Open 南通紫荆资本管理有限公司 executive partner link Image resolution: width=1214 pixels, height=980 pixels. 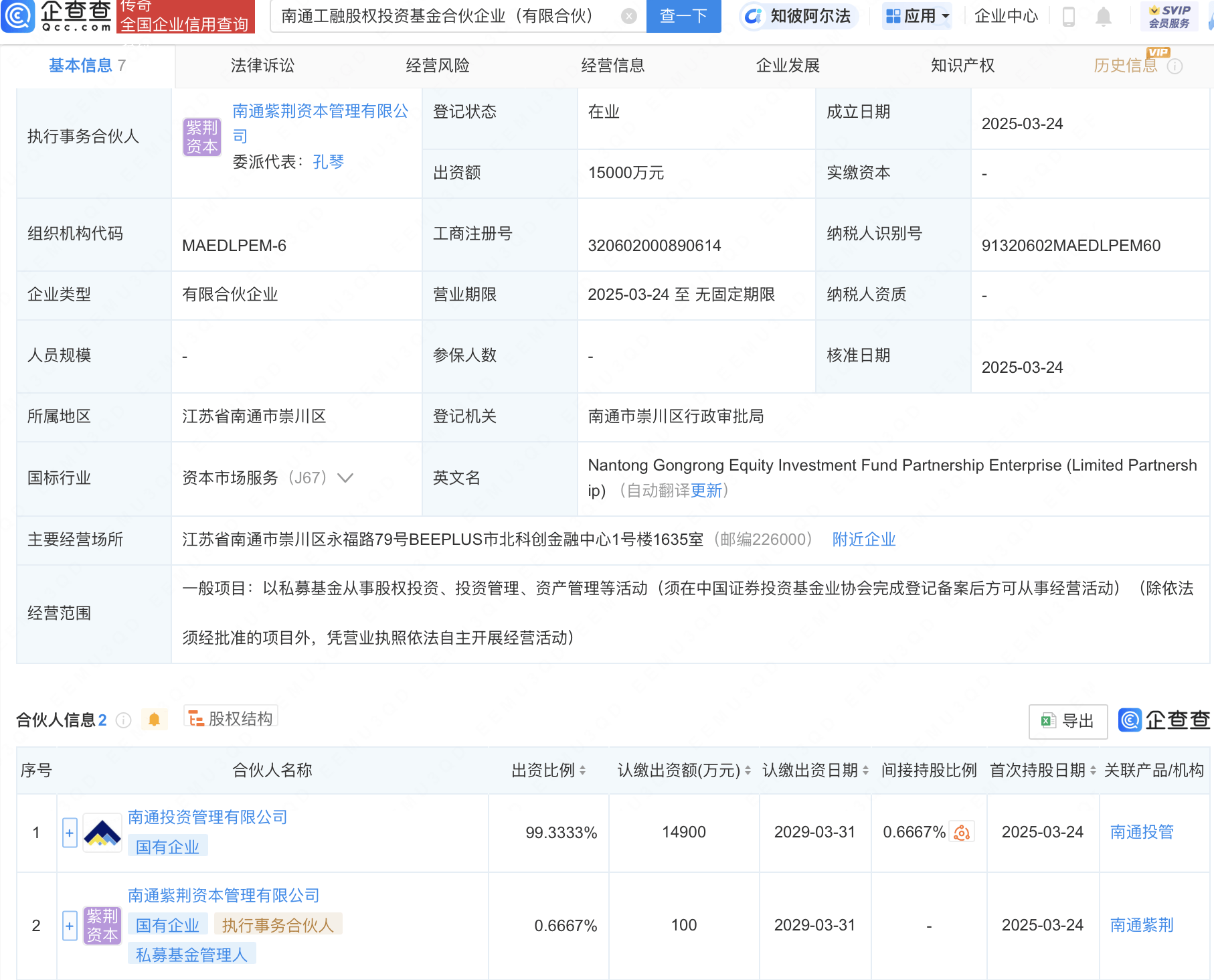pyautogui.click(x=320, y=124)
